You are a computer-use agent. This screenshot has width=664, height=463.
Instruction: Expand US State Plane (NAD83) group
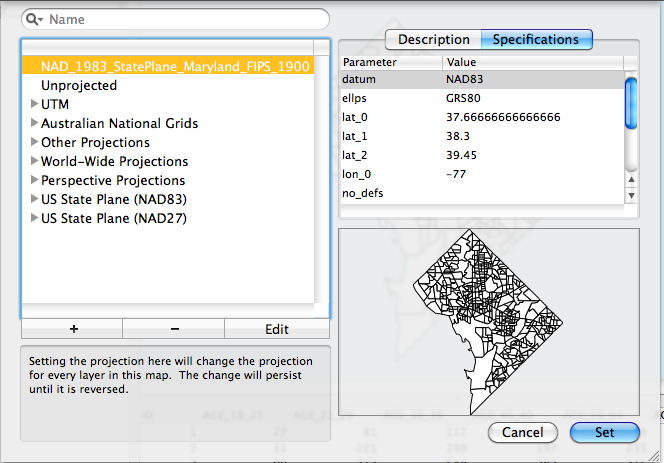pyautogui.click(x=32, y=199)
